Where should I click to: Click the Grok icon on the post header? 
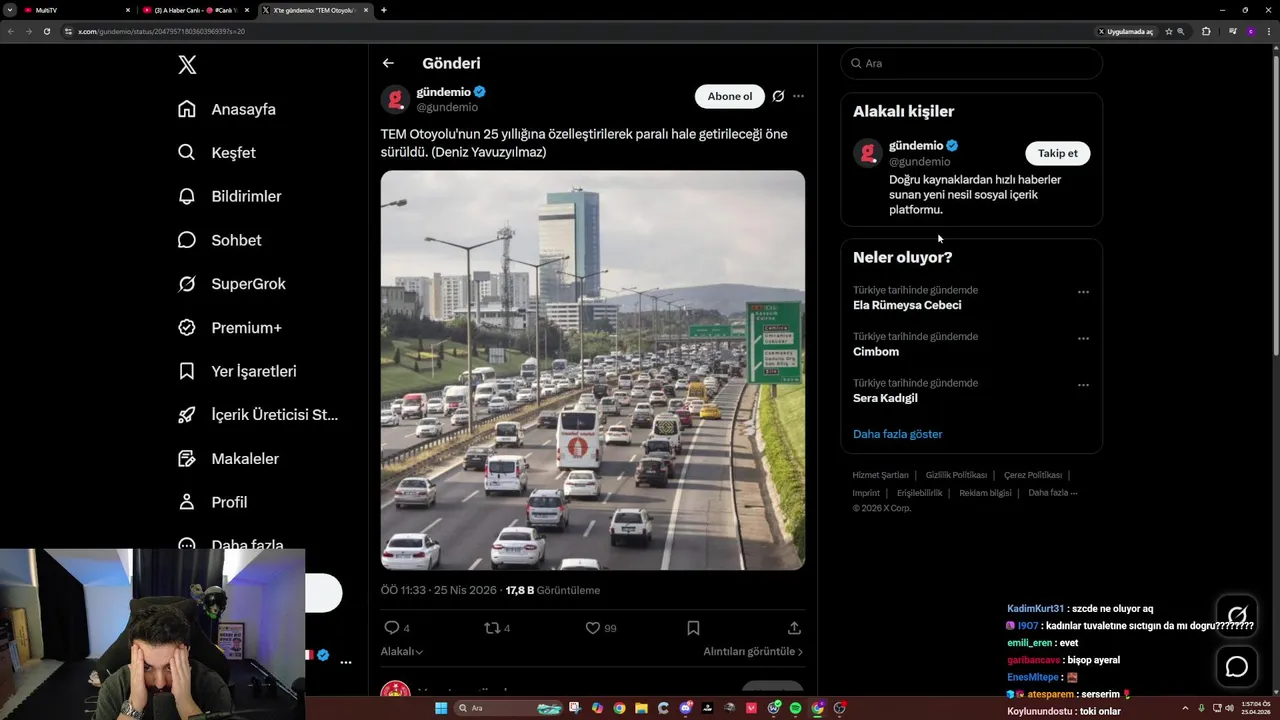click(778, 96)
